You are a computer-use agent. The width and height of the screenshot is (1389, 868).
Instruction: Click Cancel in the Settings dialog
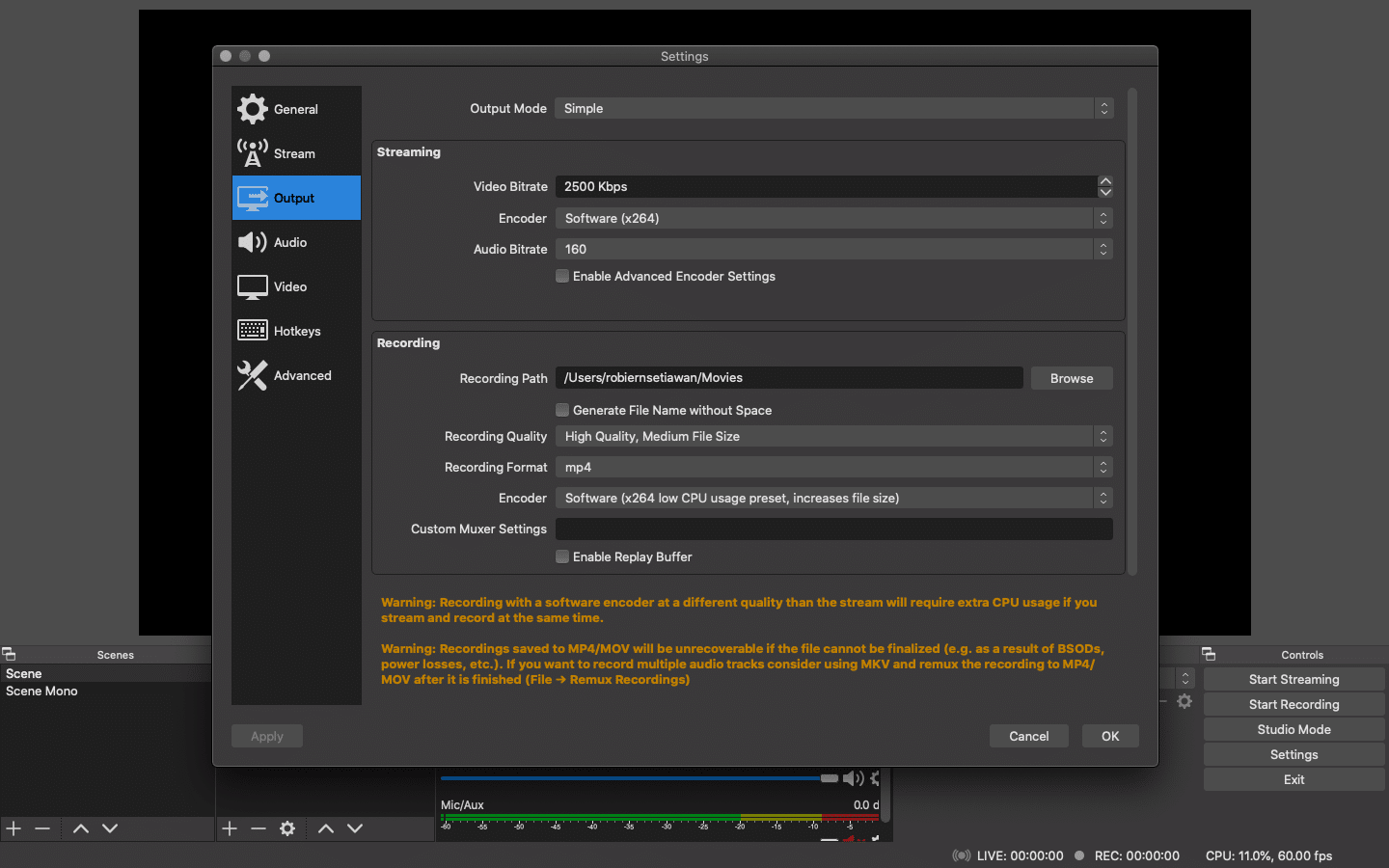[1028, 736]
